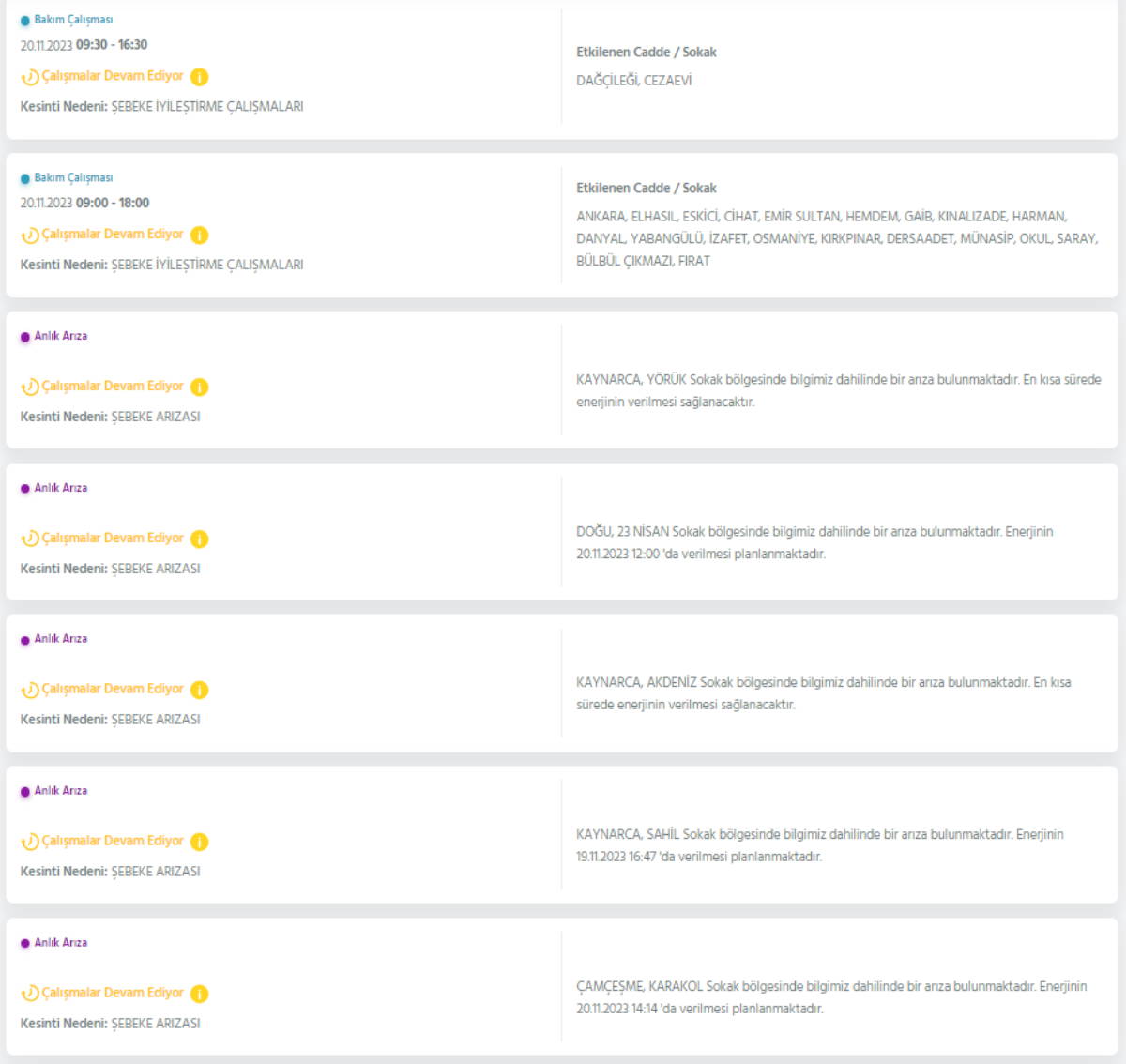This screenshot has width=1126, height=1064.
Task: Click the 'Etkilenen Cadde / Sokak' heading above DAĞÇİLEĞİ
Action: pyautogui.click(x=646, y=53)
